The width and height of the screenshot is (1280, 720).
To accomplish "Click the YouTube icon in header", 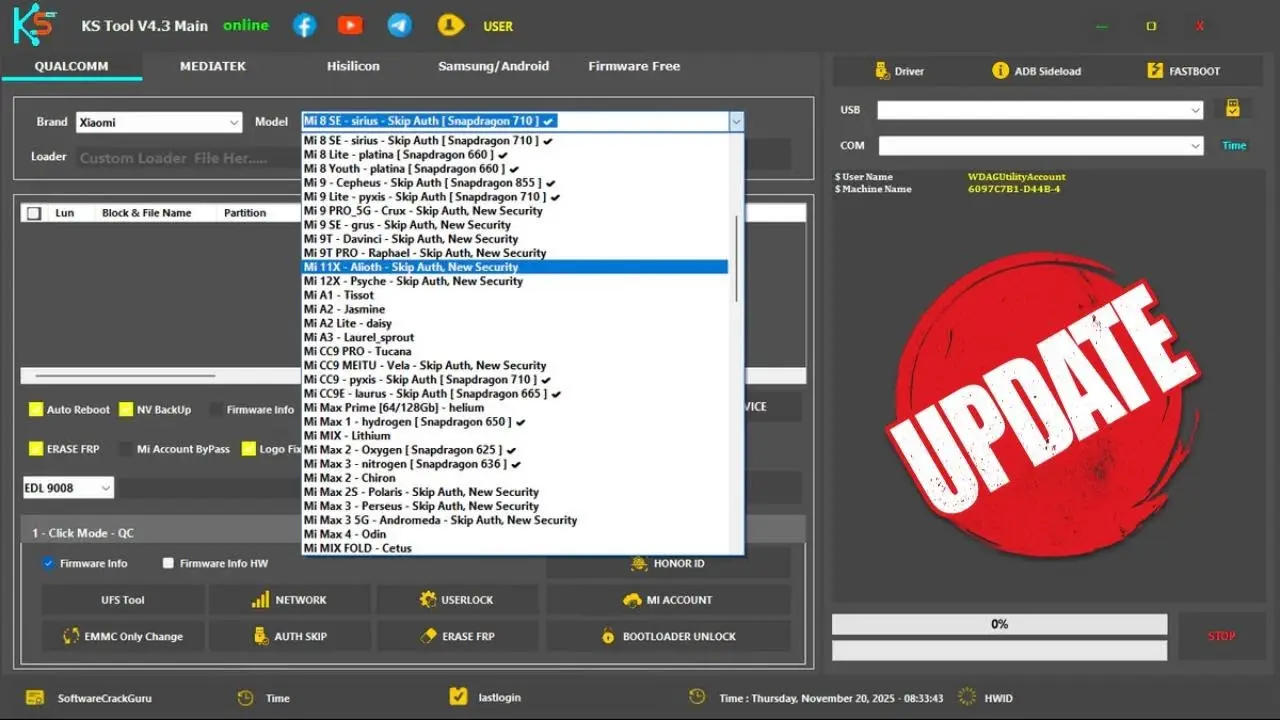I will [350, 26].
